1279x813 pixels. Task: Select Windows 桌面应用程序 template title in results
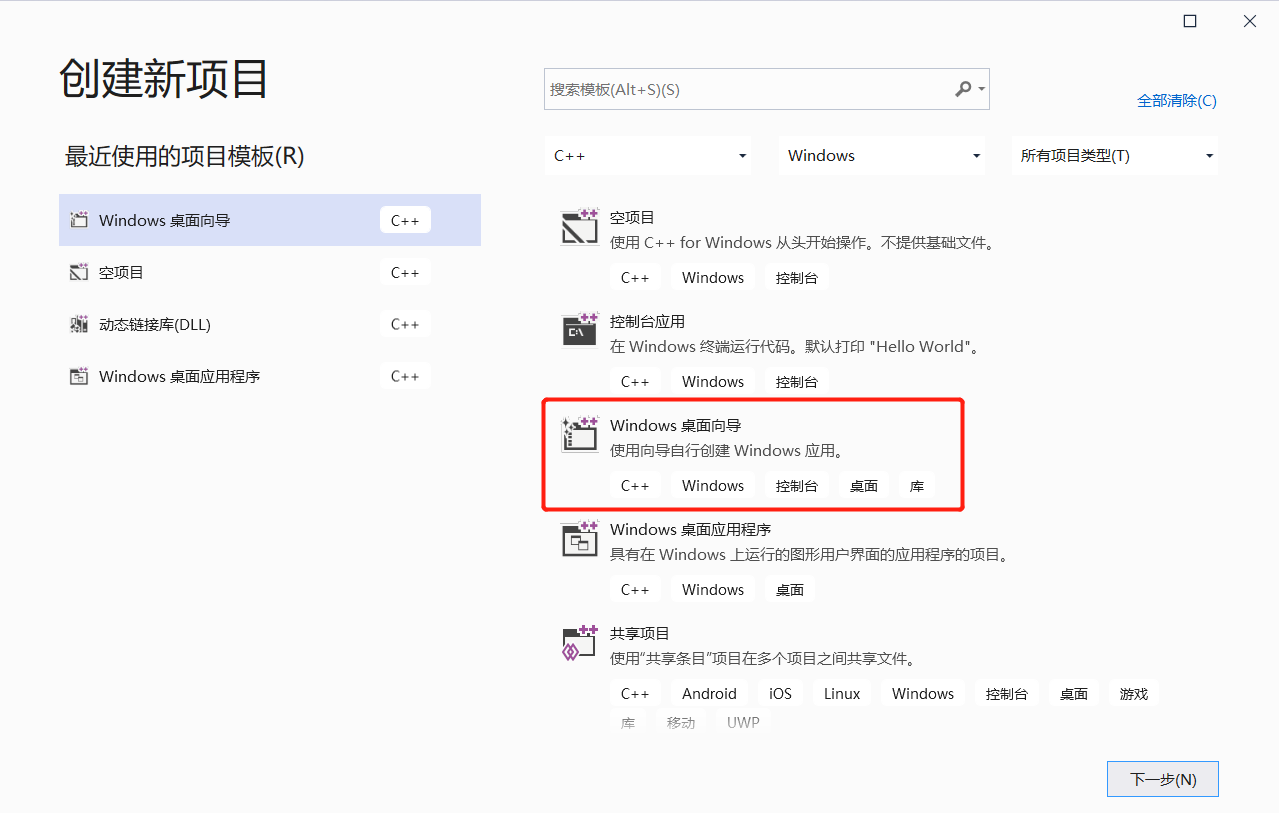[x=691, y=529]
